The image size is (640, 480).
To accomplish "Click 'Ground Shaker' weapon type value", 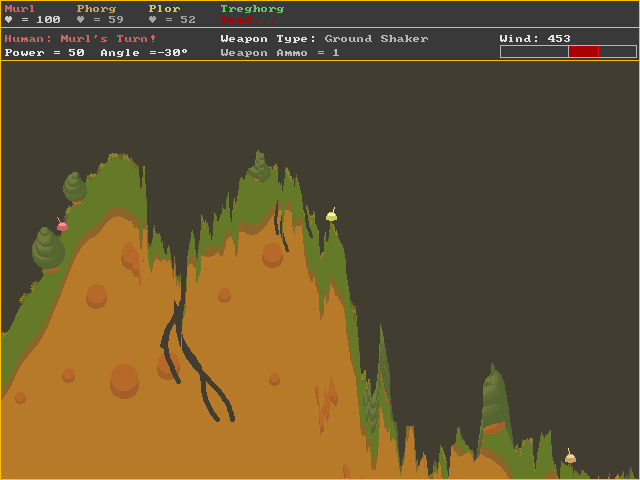I will tap(376, 39).
